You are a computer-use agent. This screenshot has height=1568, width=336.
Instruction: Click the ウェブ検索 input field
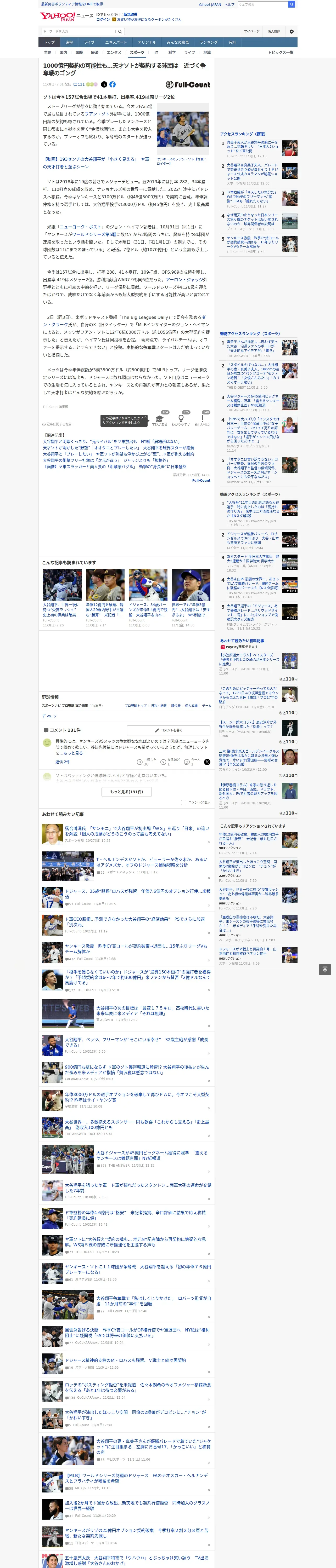(262, 4)
